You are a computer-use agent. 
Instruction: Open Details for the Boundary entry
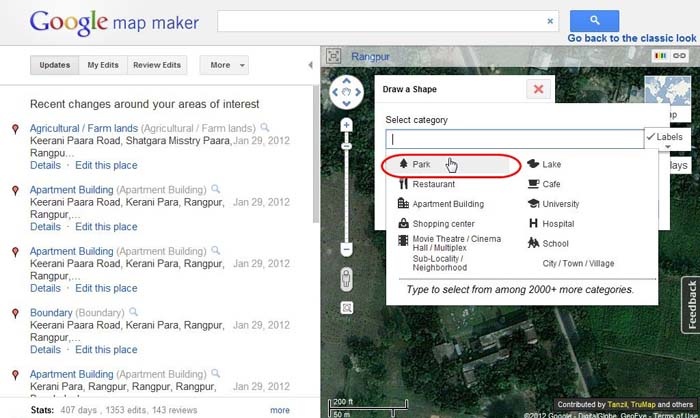coord(45,350)
